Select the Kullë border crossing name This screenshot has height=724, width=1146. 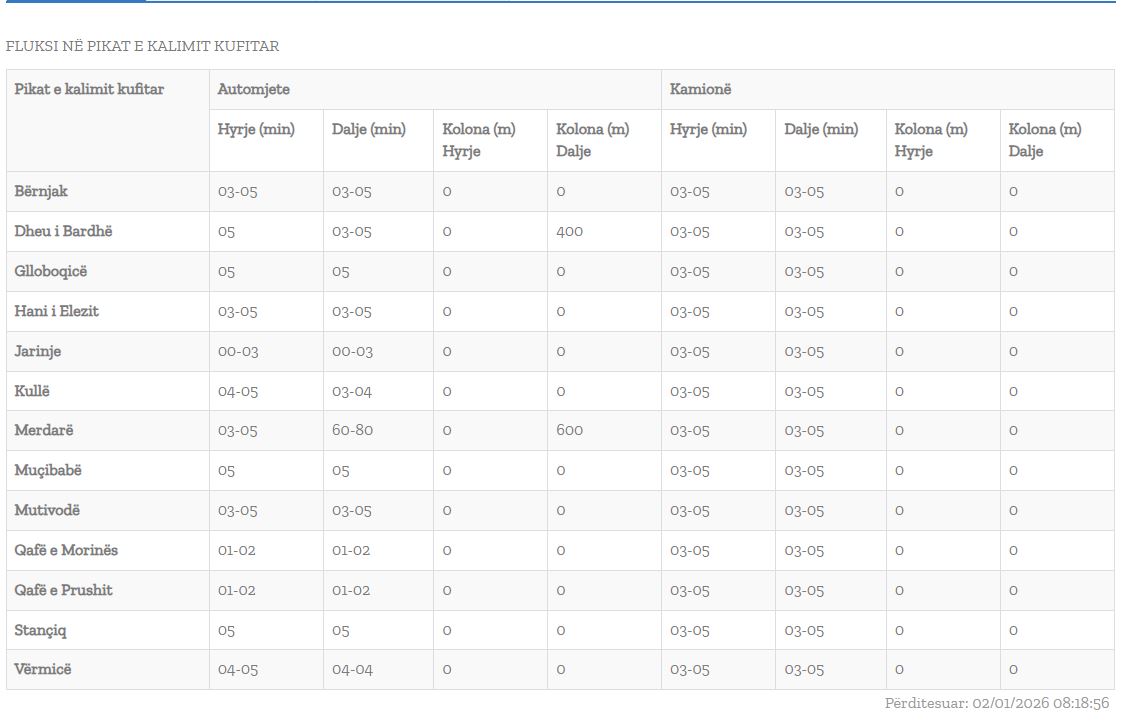tap(32, 391)
